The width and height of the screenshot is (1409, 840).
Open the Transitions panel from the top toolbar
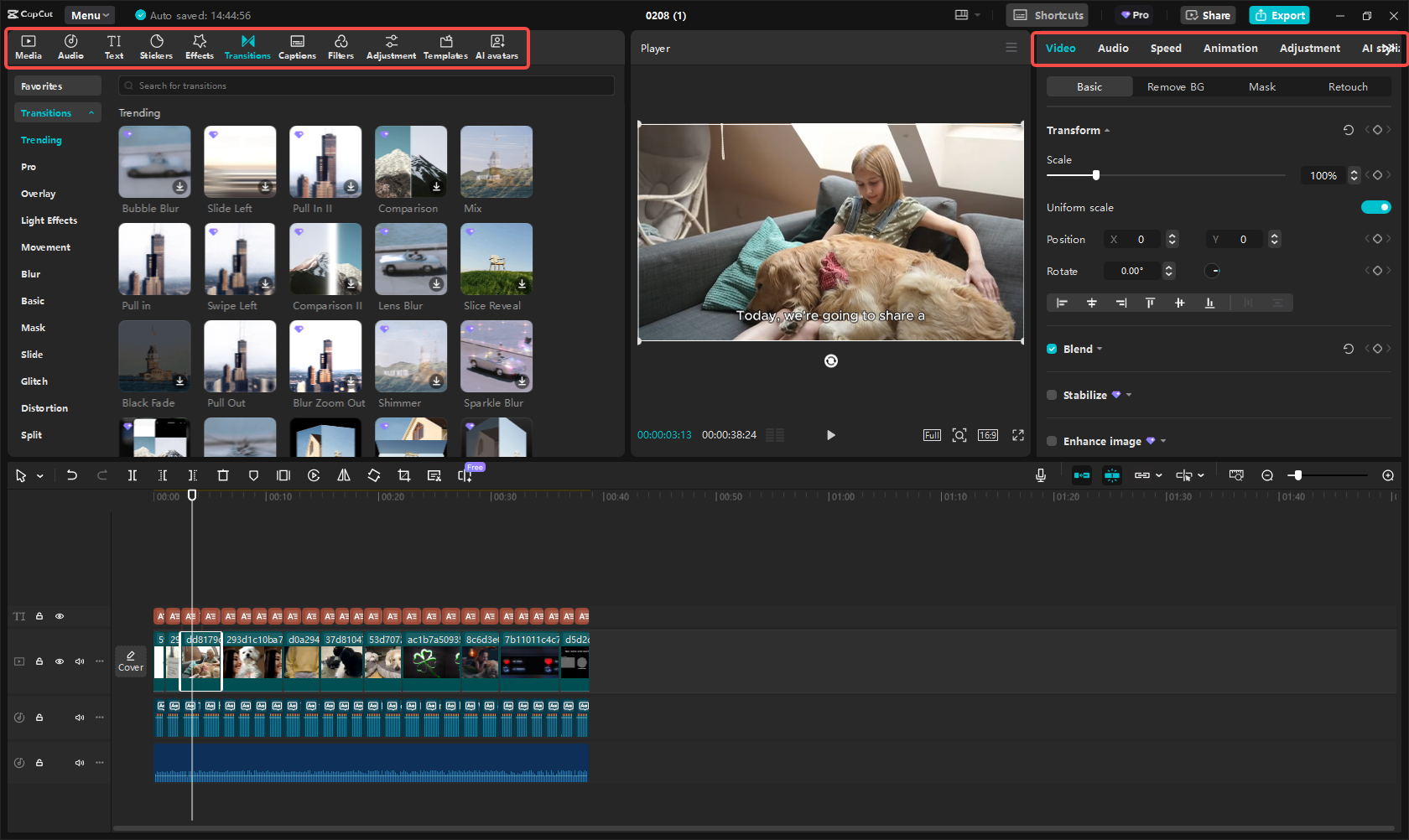[247, 46]
